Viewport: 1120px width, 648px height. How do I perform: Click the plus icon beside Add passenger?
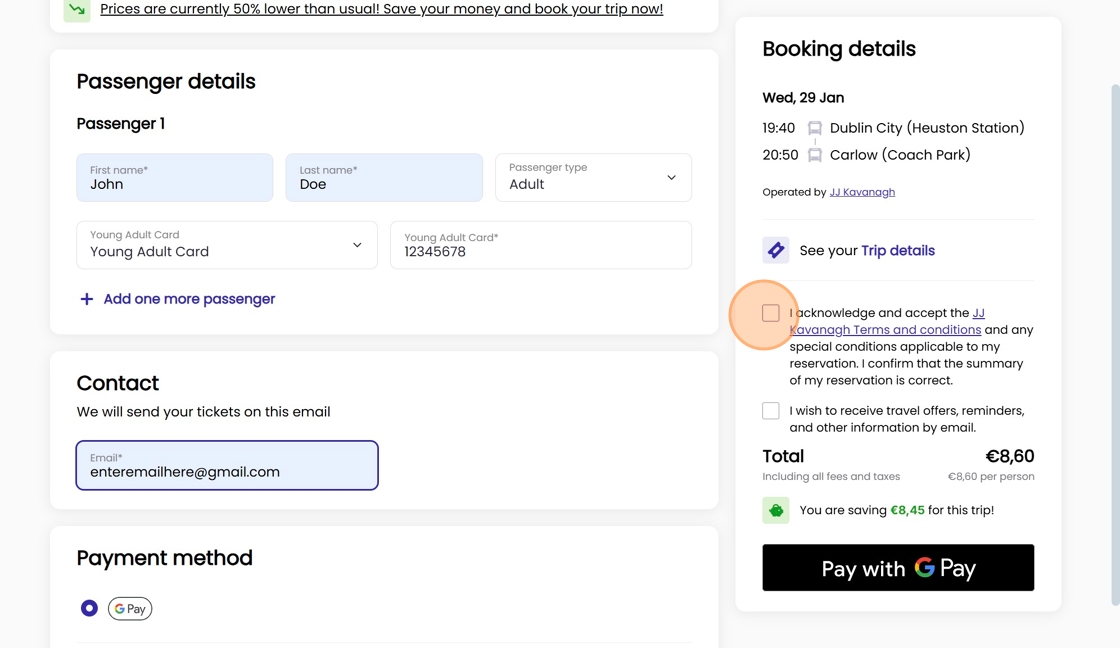(87, 299)
